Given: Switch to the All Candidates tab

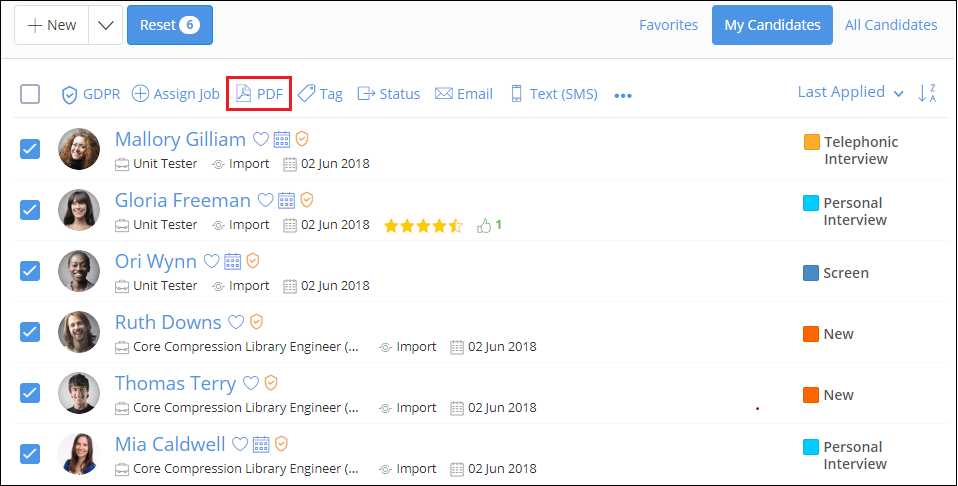Looking at the screenshot, I should [x=891, y=25].
